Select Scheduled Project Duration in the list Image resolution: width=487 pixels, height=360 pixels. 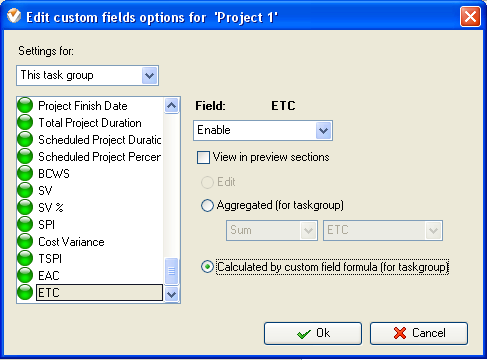point(99,140)
